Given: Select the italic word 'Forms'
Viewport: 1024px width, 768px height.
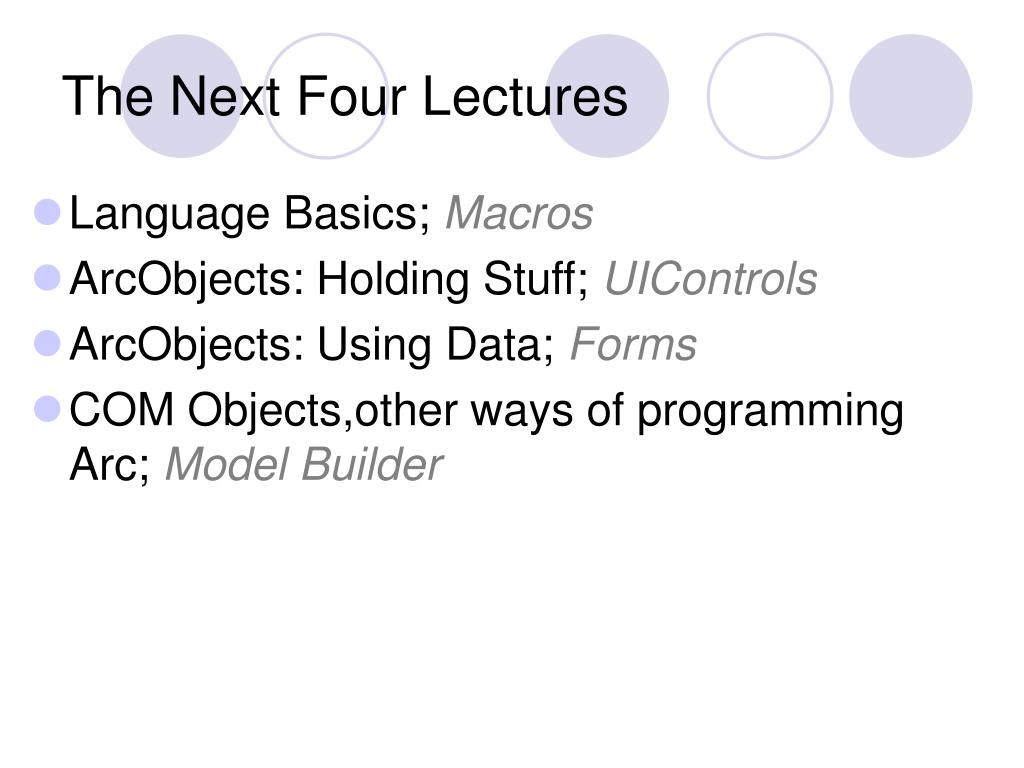Looking at the screenshot, I should pyautogui.click(x=633, y=344).
